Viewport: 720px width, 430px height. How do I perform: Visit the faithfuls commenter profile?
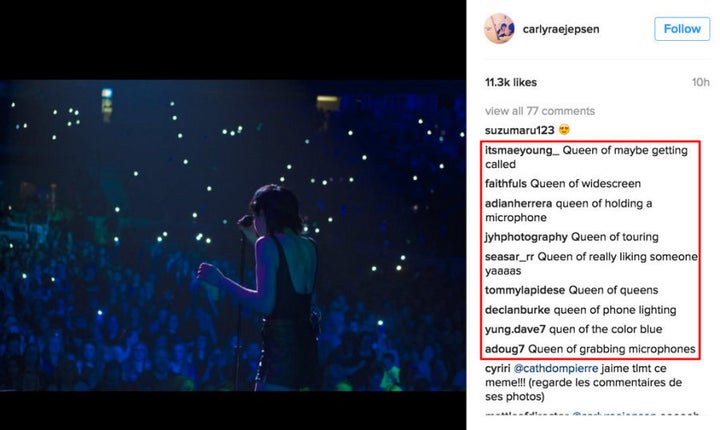pyautogui.click(x=506, y=183)
